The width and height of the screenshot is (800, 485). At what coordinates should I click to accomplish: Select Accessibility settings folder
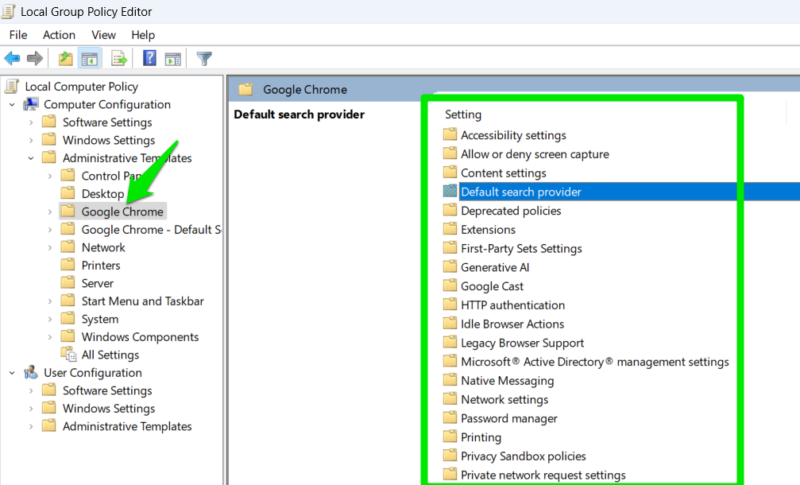pyautogui.click(x=513, y=135)
